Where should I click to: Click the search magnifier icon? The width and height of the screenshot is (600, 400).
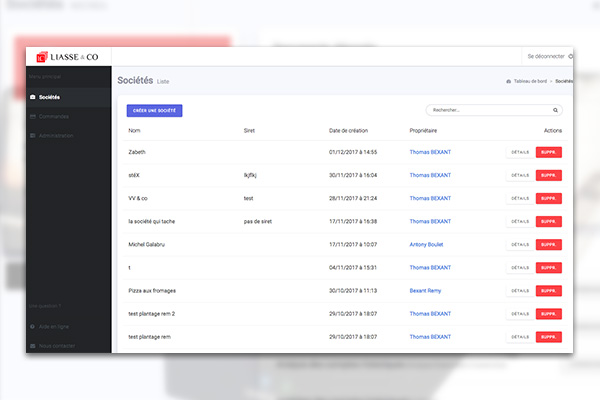click(x=555, y=110)
